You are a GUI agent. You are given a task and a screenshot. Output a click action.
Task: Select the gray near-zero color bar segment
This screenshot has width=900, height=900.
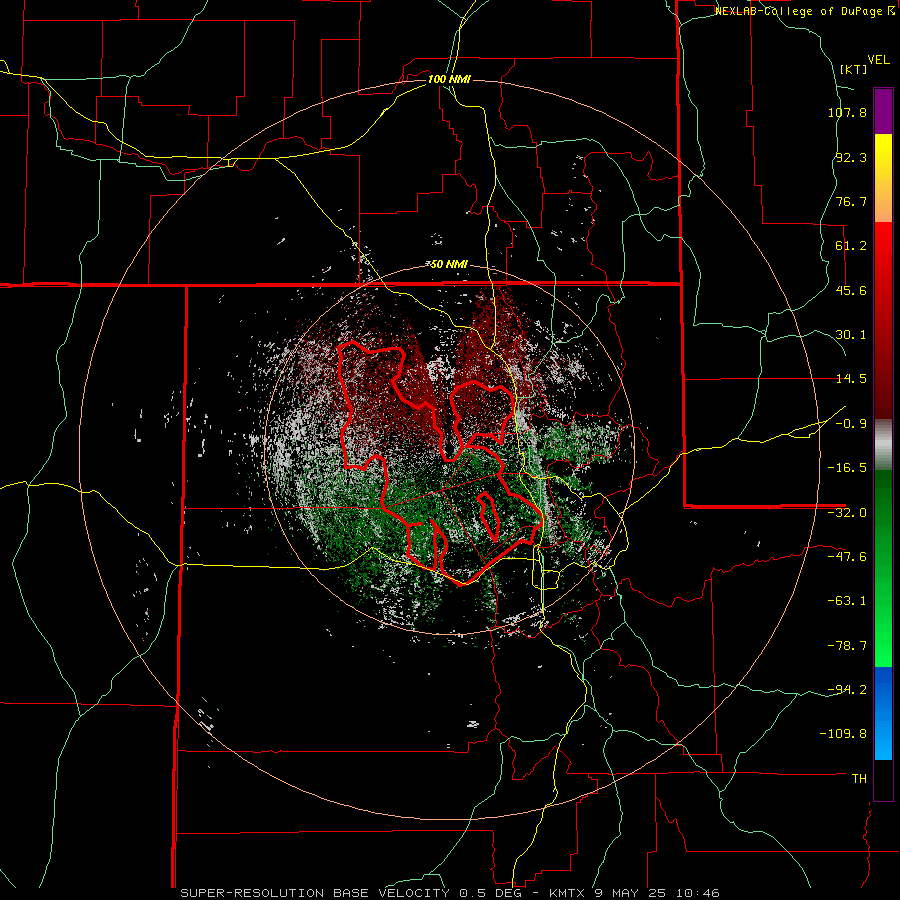click(883, 445)
